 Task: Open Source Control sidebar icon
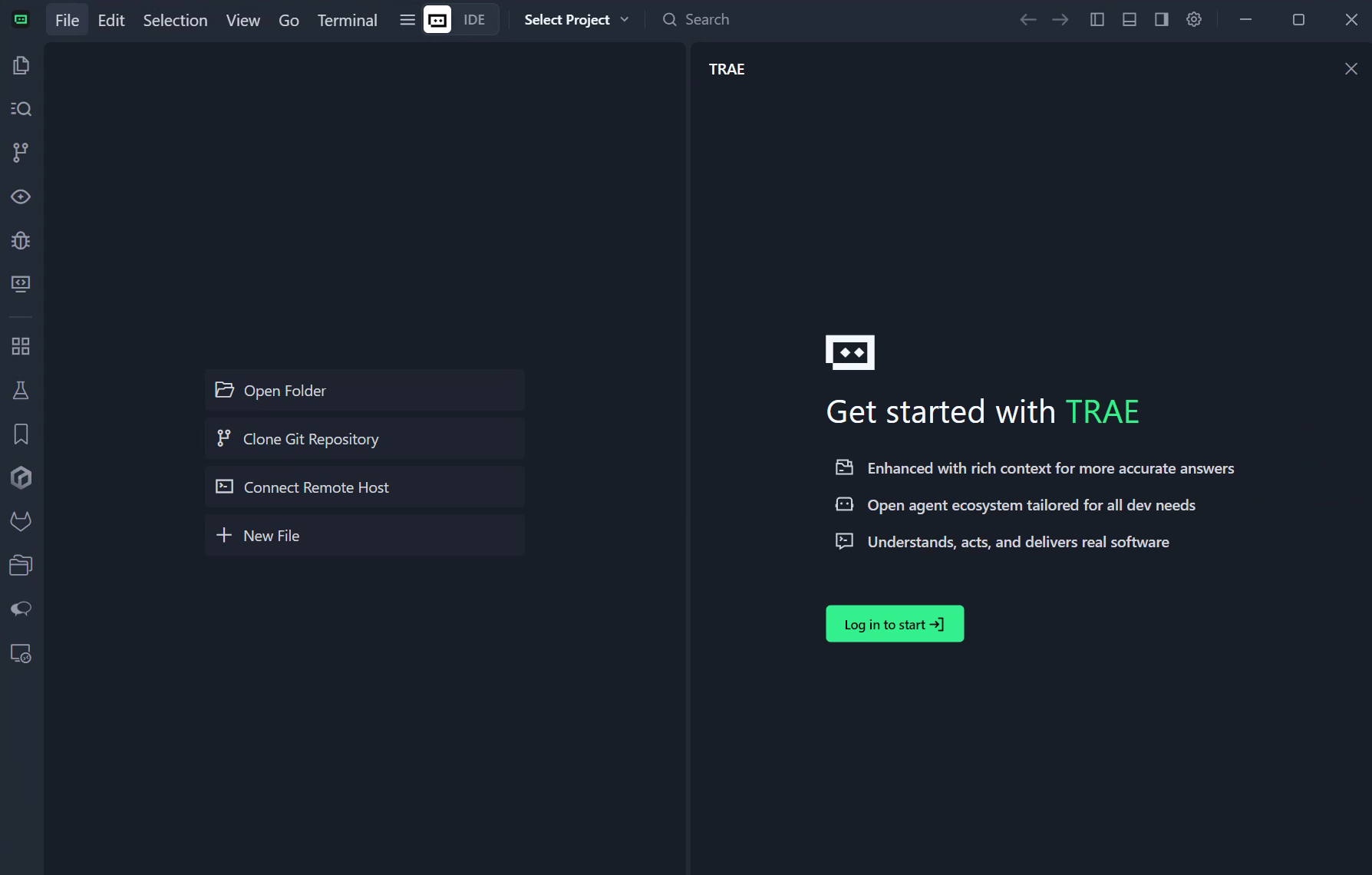click(x=21, y=153)
